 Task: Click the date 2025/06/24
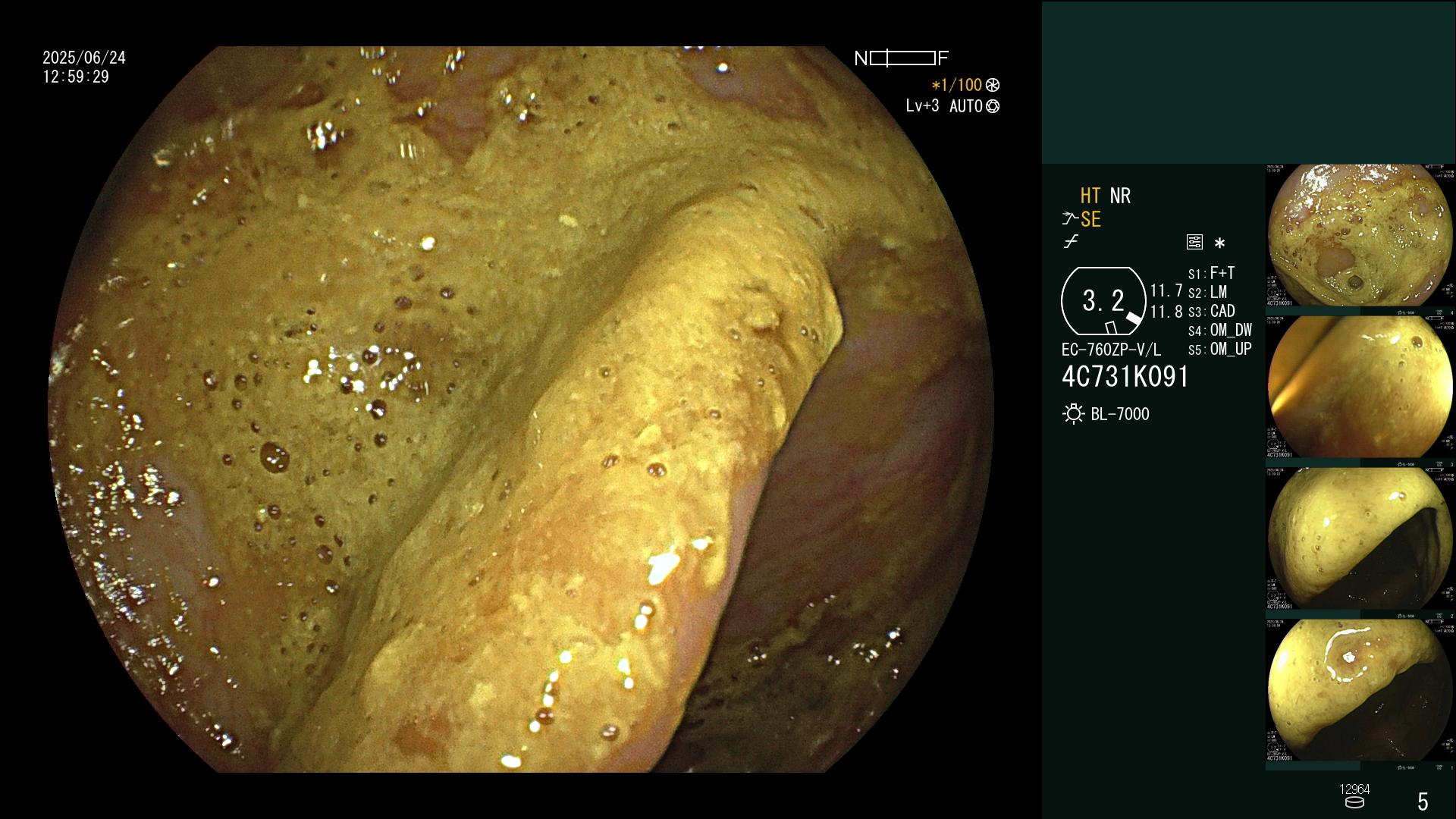coord(84,58)
